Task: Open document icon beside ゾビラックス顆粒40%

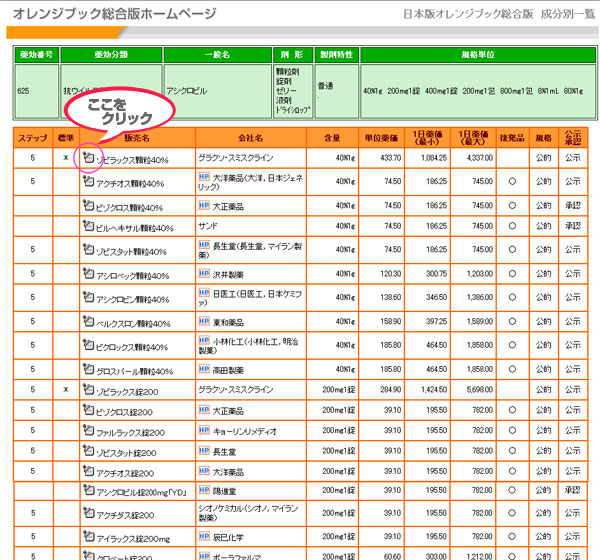Action: pyautogui.click(x=88, y=157)
